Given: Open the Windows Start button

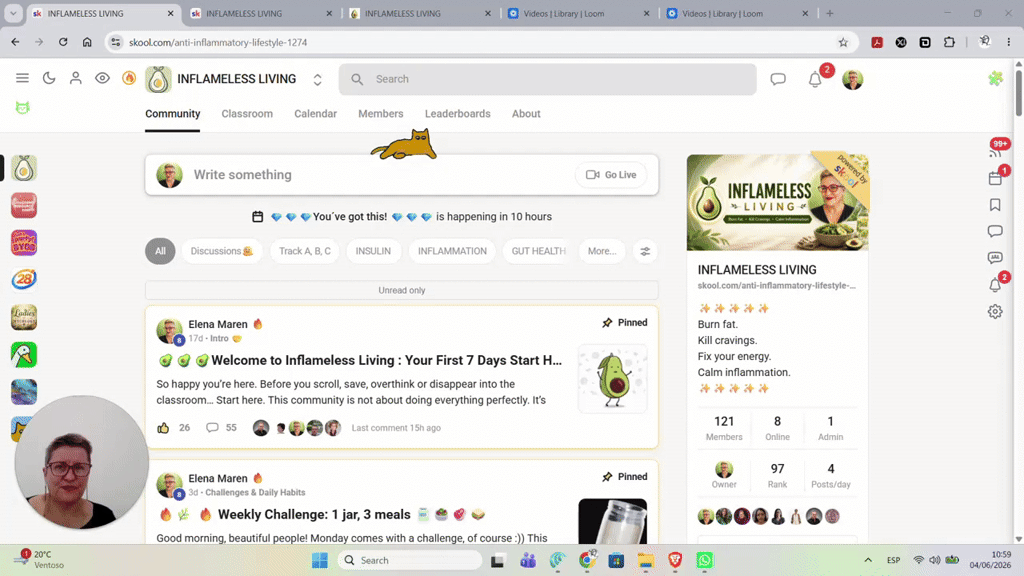Looking at the screenshot, I should tap(320, 560).
